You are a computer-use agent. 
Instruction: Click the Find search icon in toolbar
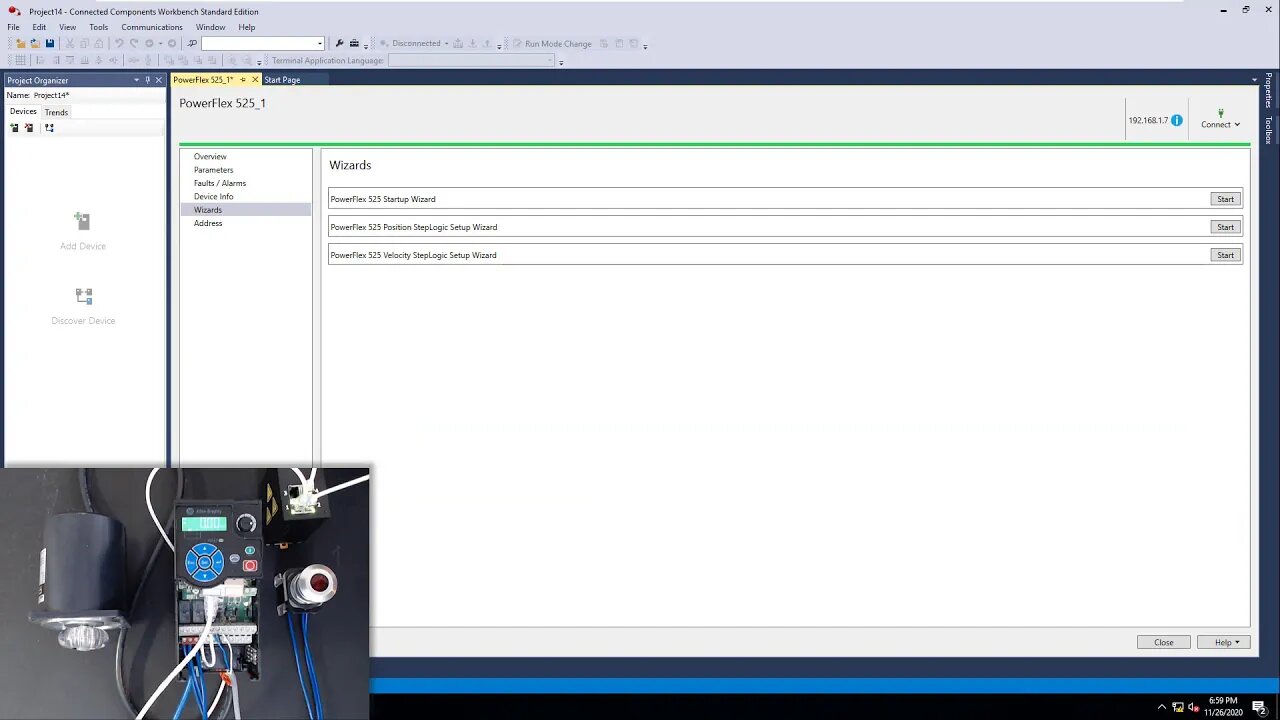pos(193,44)
